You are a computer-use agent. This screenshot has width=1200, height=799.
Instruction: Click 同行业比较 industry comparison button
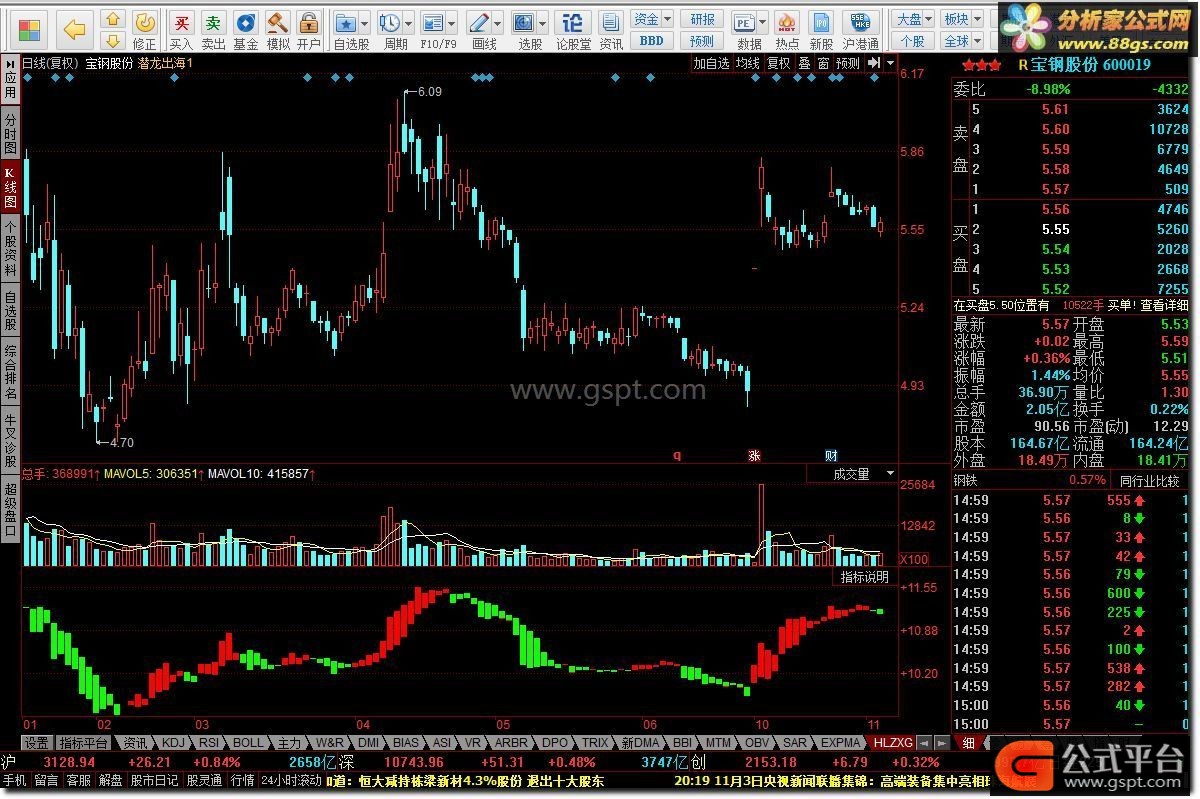1150,480
